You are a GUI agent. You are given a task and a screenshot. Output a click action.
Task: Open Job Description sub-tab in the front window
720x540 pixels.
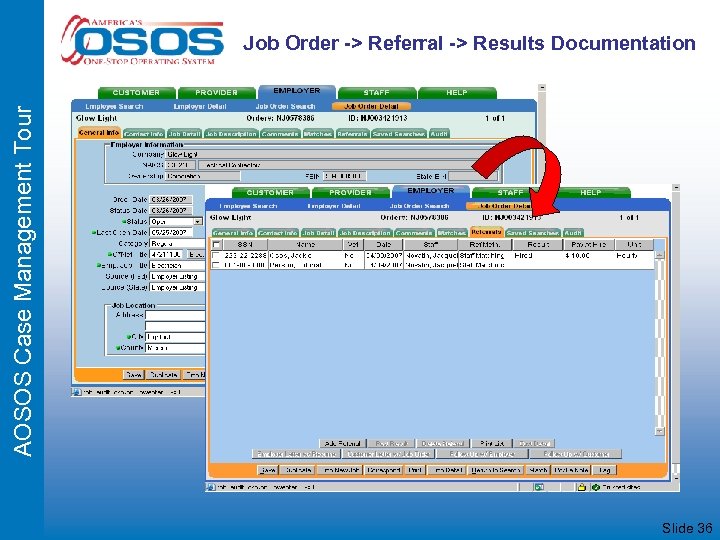365,233
